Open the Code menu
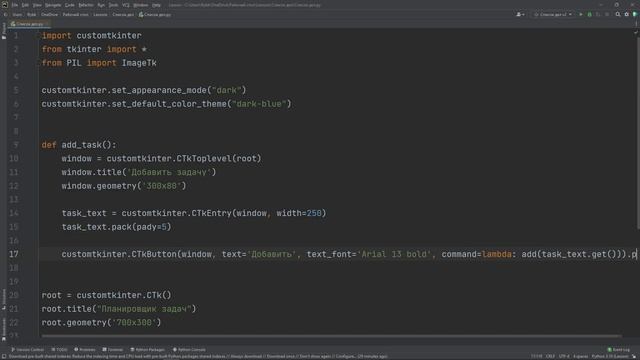Screen dimensions: 640x360 [70, 5]
